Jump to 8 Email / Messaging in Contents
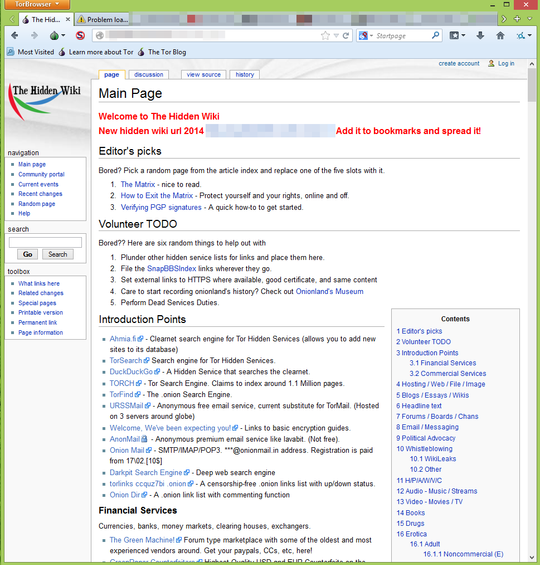 [427, 427]
